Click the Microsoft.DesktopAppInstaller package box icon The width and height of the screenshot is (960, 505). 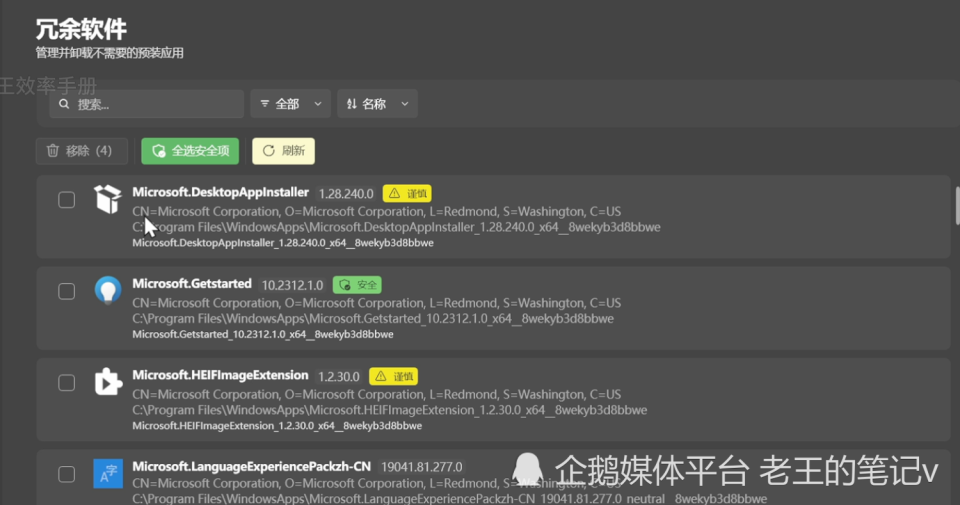pyautogui.click(x=108, y=199)
